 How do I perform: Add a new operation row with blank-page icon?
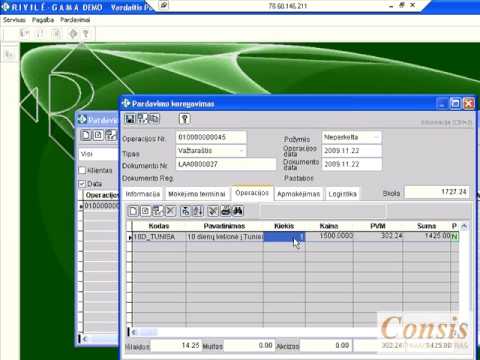click(x=133, y=211)
